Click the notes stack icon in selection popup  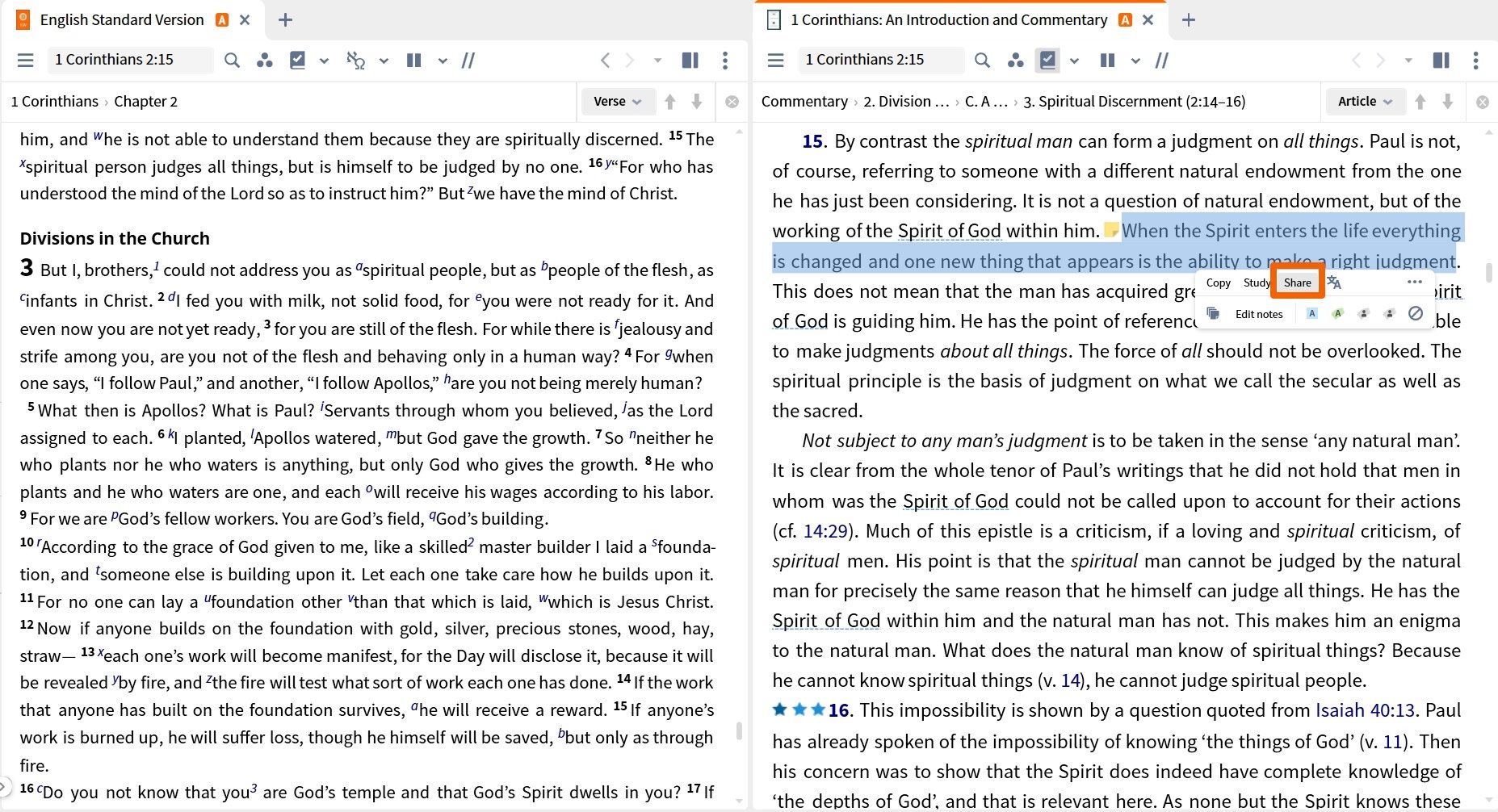coord(1213,313)
